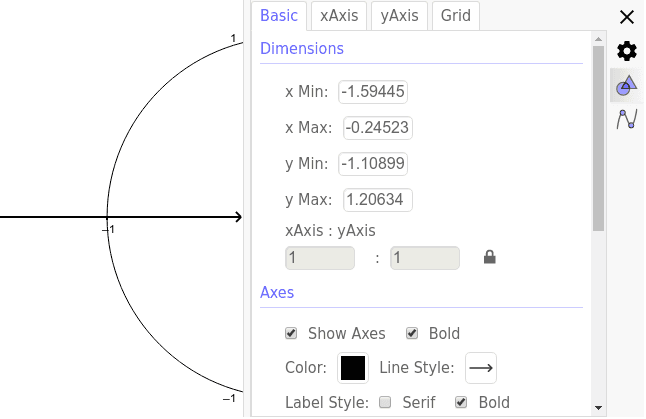Click the axis ratio lock icon
The width and height of the screenshot is (646, 419).
(489, 257)
